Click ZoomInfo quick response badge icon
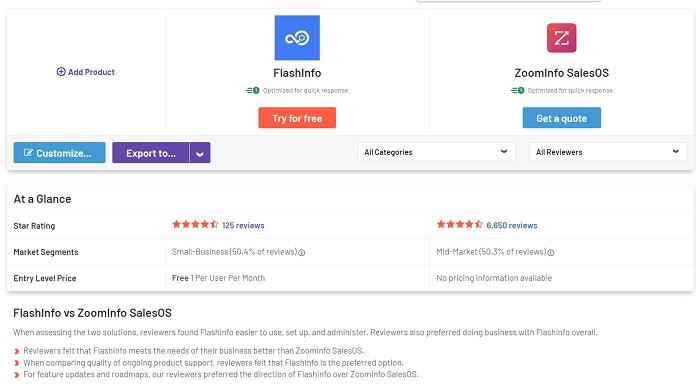This screenshot has height=390, width=700. click(x=517, y=91)
